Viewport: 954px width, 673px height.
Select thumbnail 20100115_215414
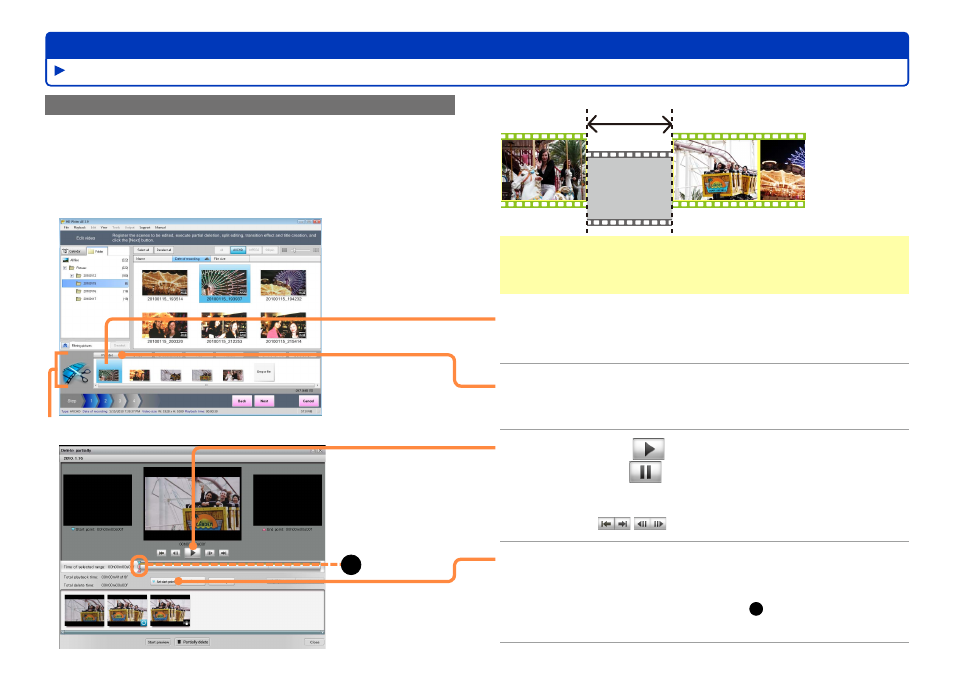point(283,326)
